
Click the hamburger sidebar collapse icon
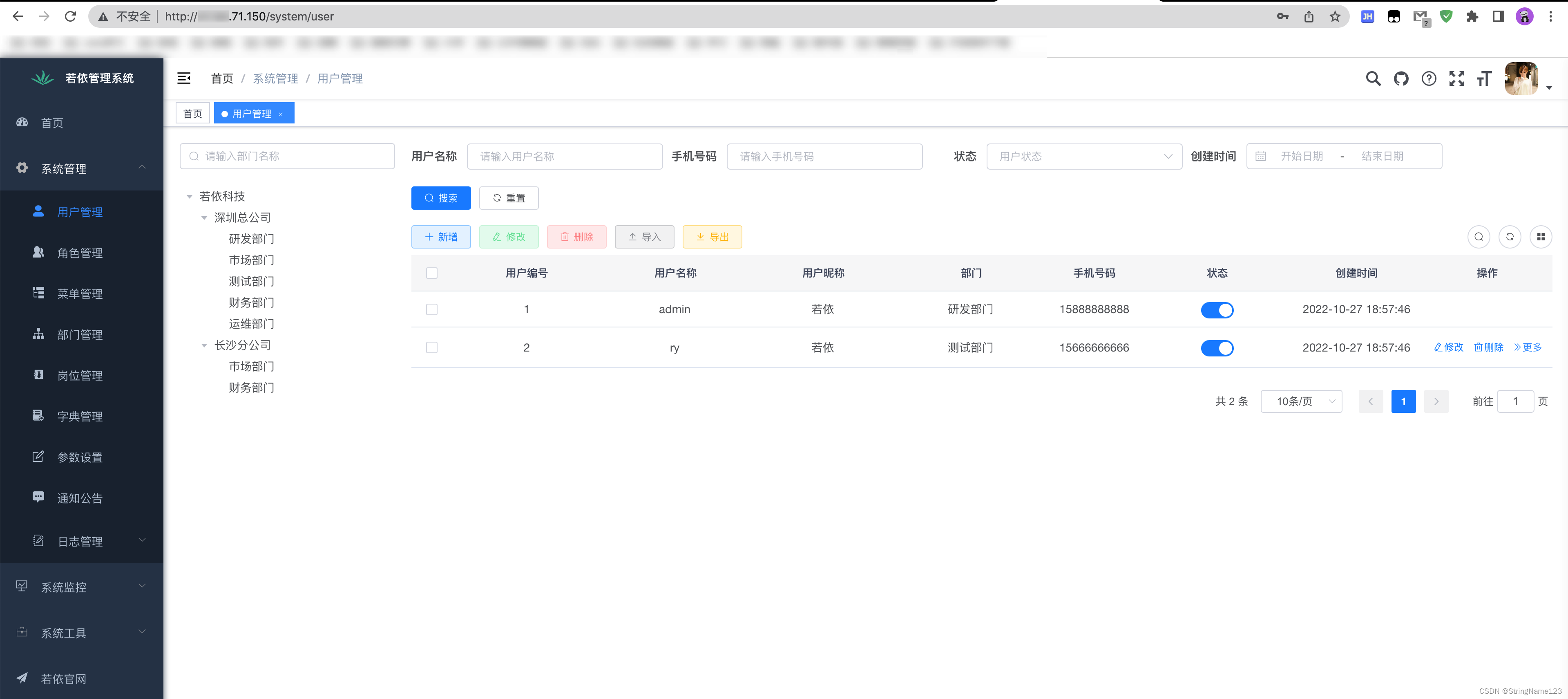click(183, 78)
